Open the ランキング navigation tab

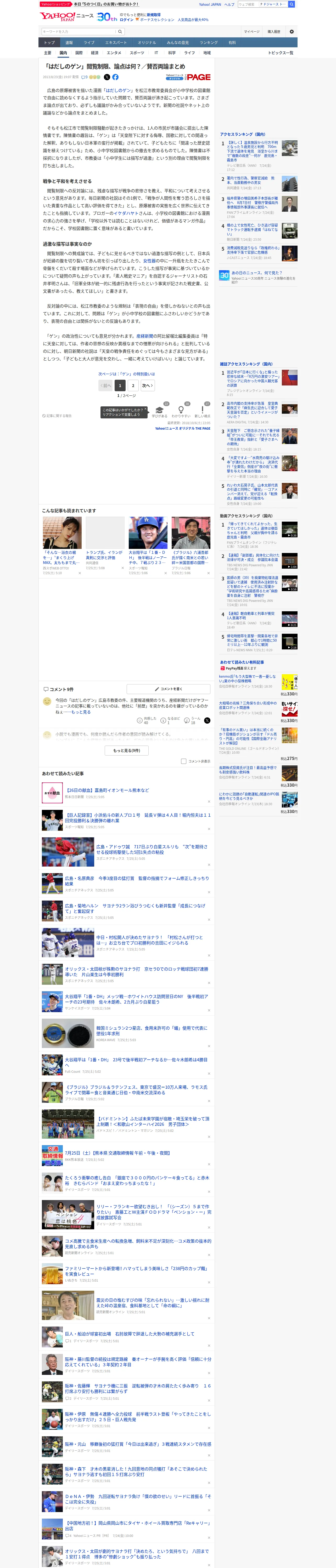point(209,43)
